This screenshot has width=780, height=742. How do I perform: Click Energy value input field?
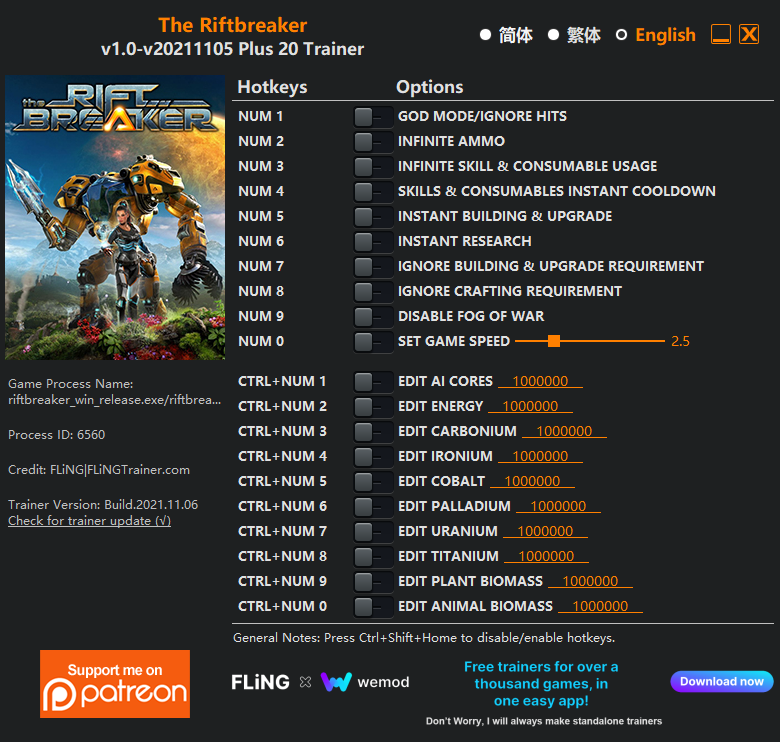530,406
